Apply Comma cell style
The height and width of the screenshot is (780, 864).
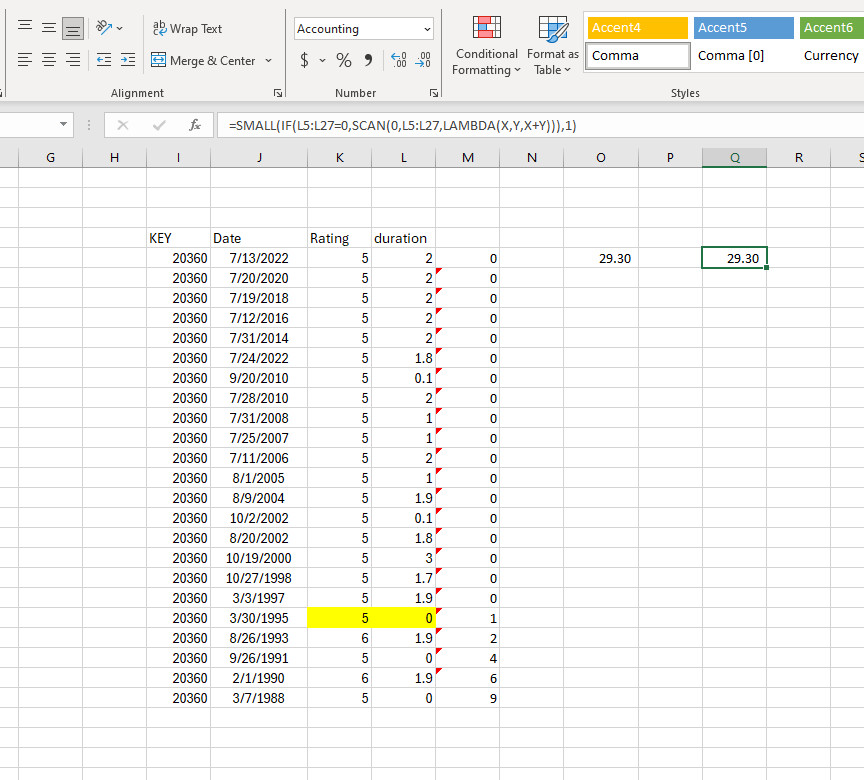638,56
